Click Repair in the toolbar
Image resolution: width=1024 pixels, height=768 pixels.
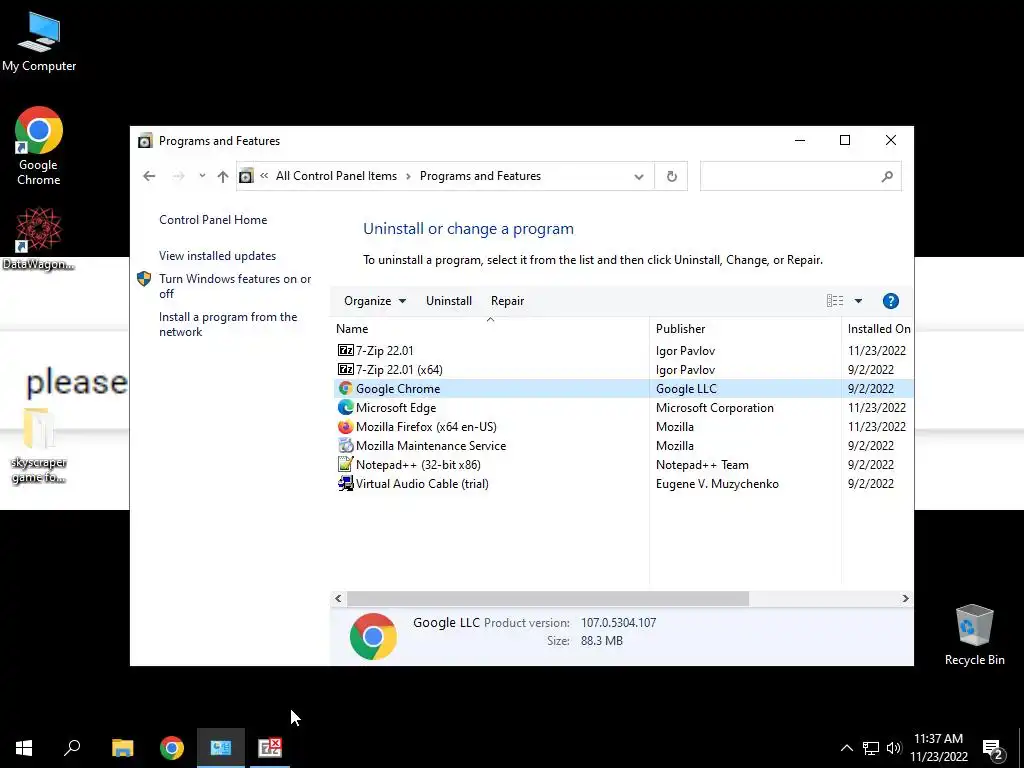(x=507, y=301)
